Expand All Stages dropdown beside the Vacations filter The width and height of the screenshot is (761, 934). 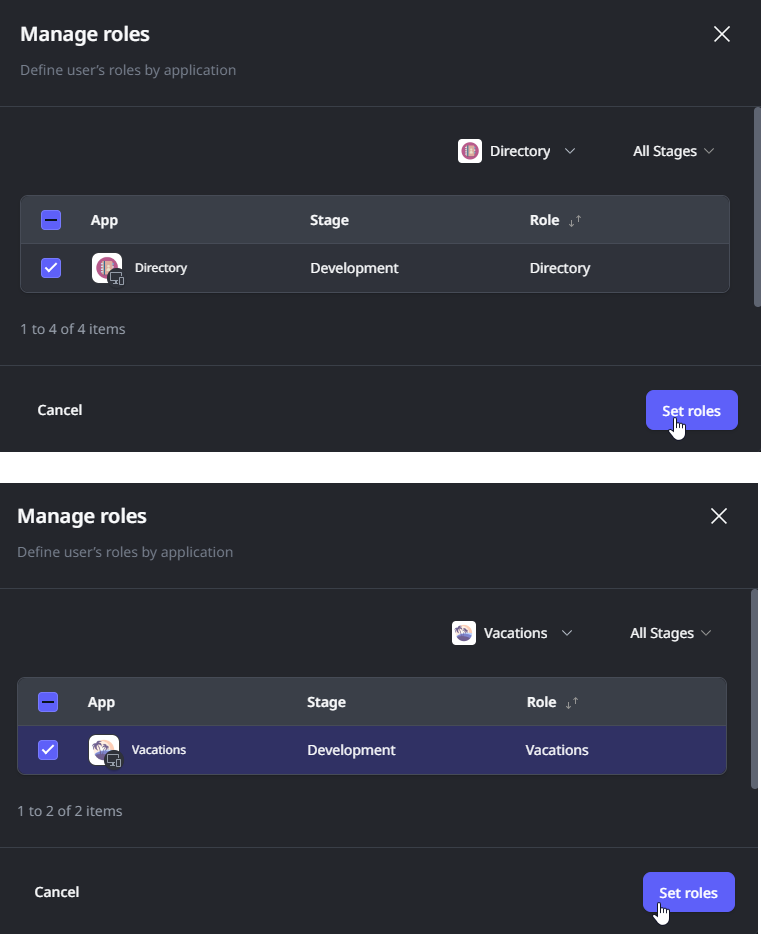coord(670,633)
